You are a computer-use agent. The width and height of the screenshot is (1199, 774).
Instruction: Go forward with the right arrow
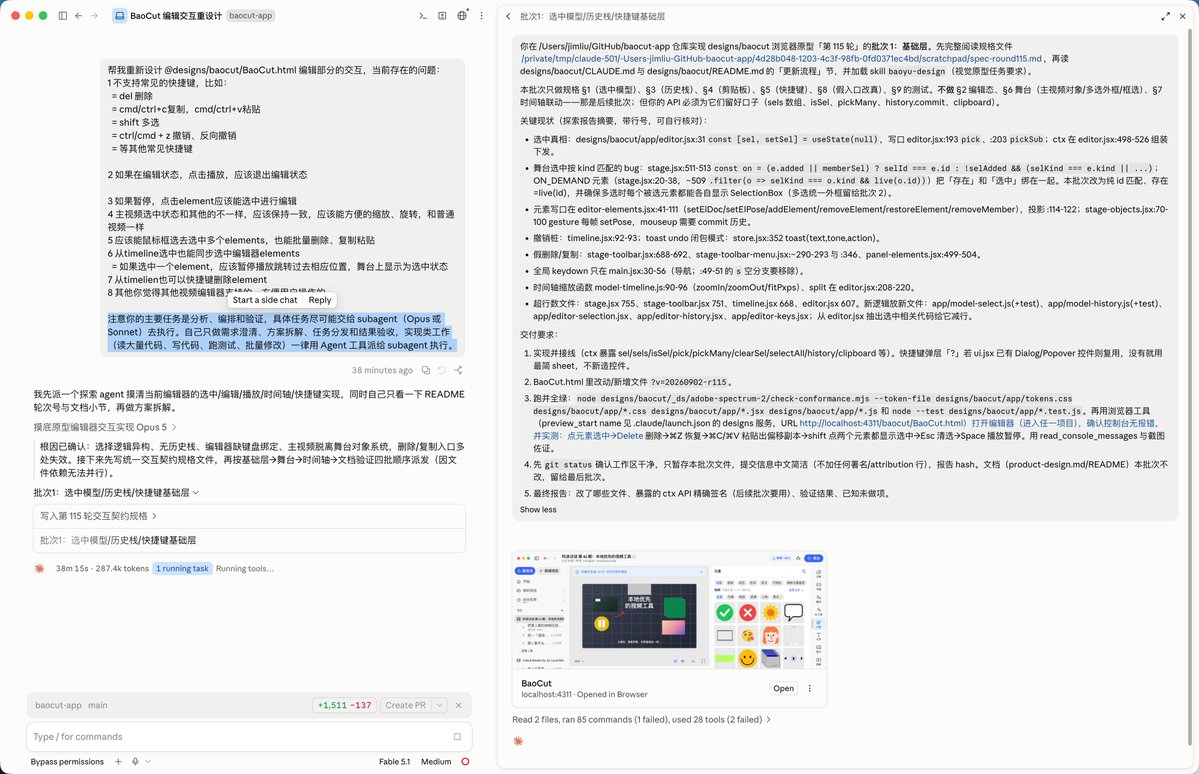point(94,15)
